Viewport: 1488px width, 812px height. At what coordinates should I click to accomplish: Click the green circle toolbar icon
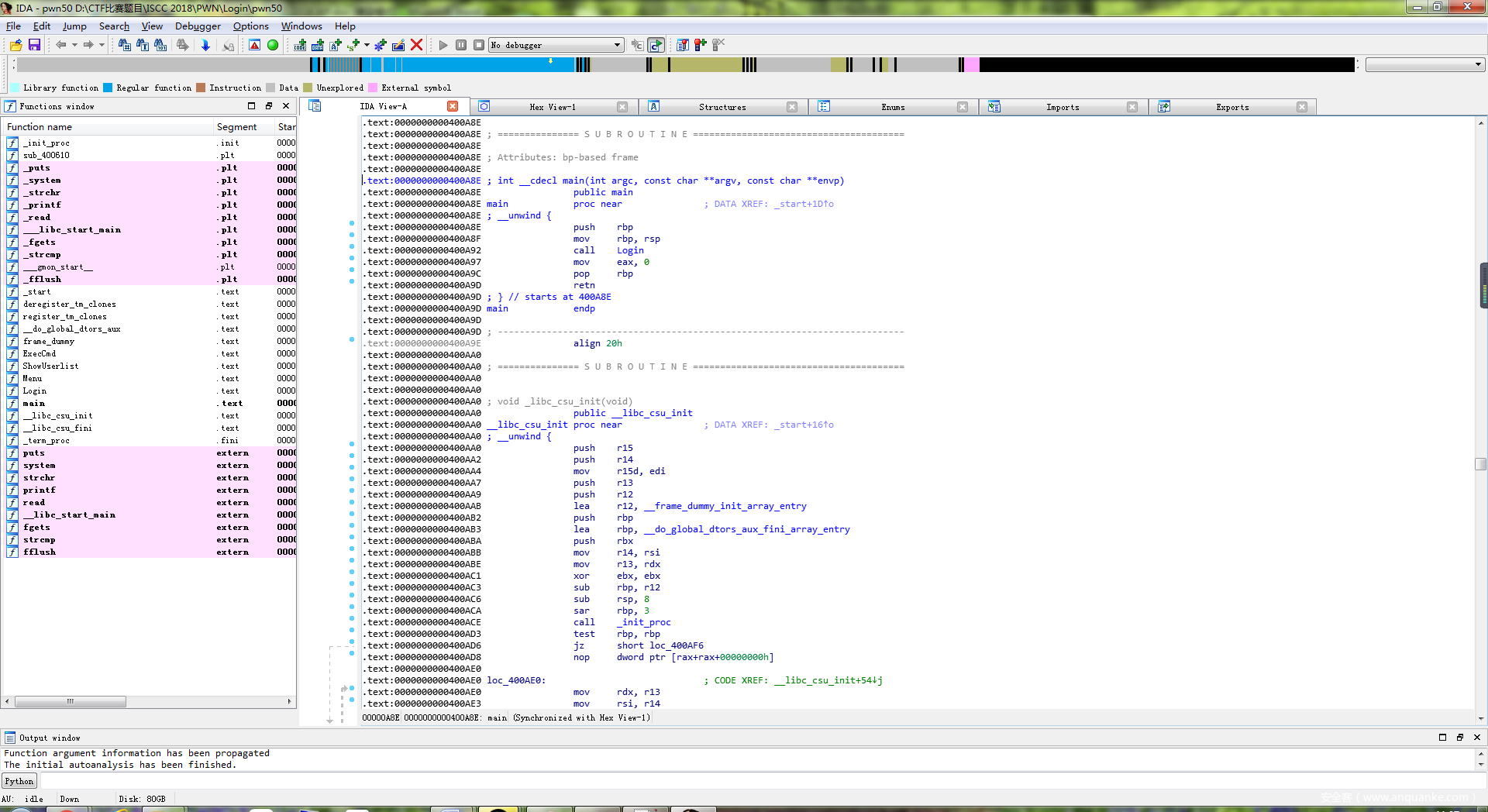click(x=273, y=45)
